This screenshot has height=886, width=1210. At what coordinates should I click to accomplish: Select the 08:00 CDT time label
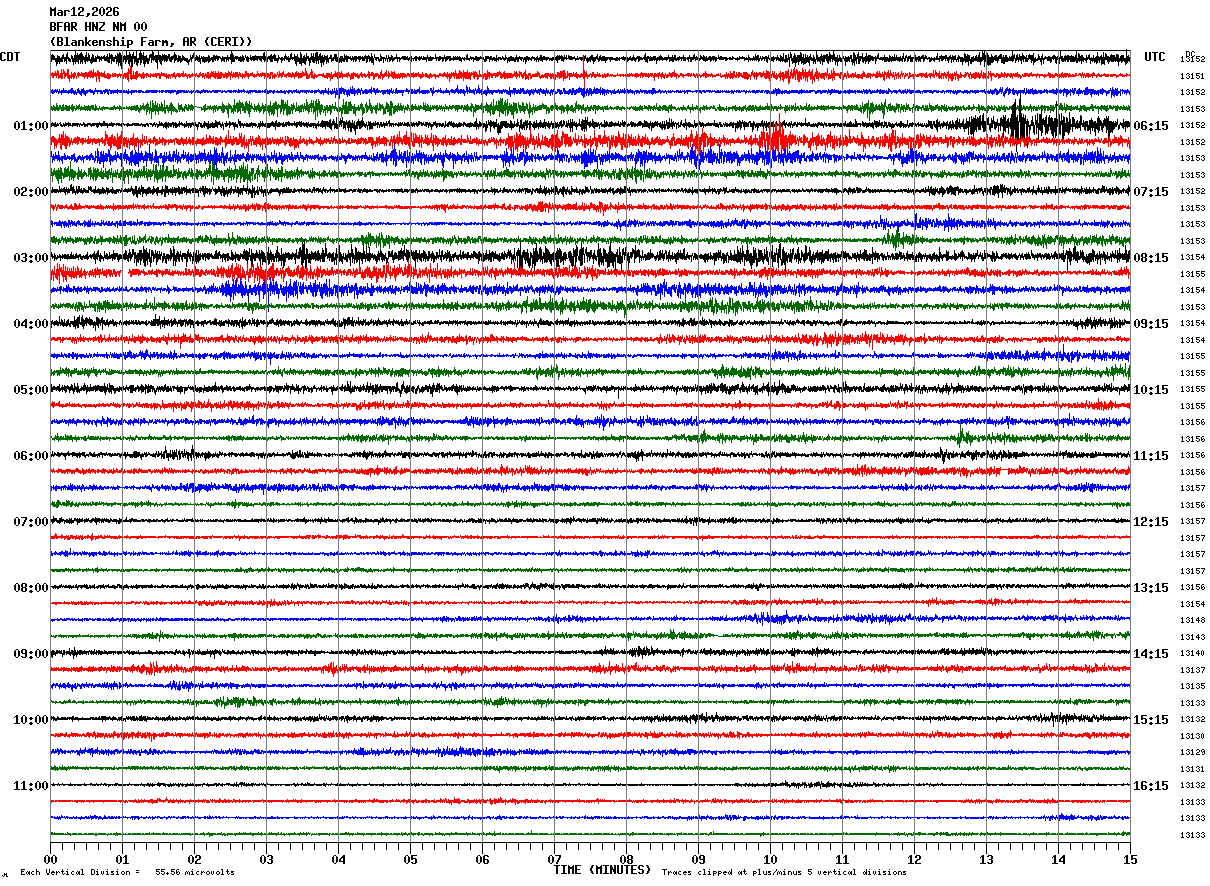click(31, 588)
